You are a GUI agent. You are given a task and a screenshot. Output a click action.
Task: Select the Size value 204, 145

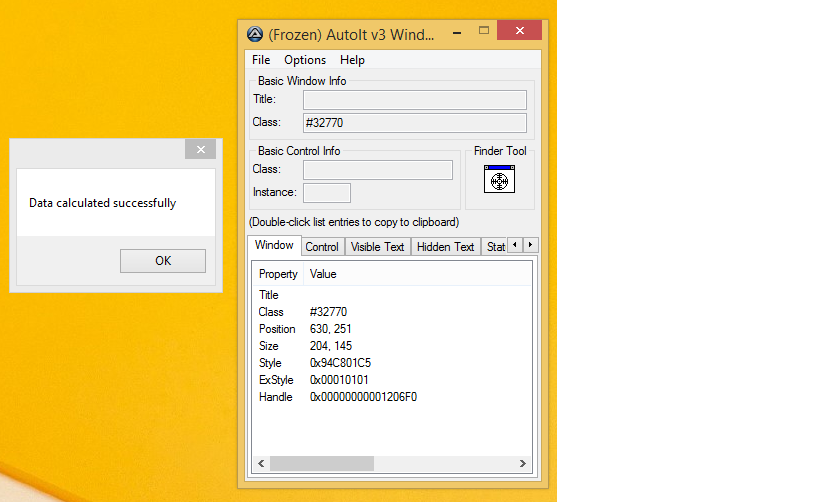tap(331, 346)
